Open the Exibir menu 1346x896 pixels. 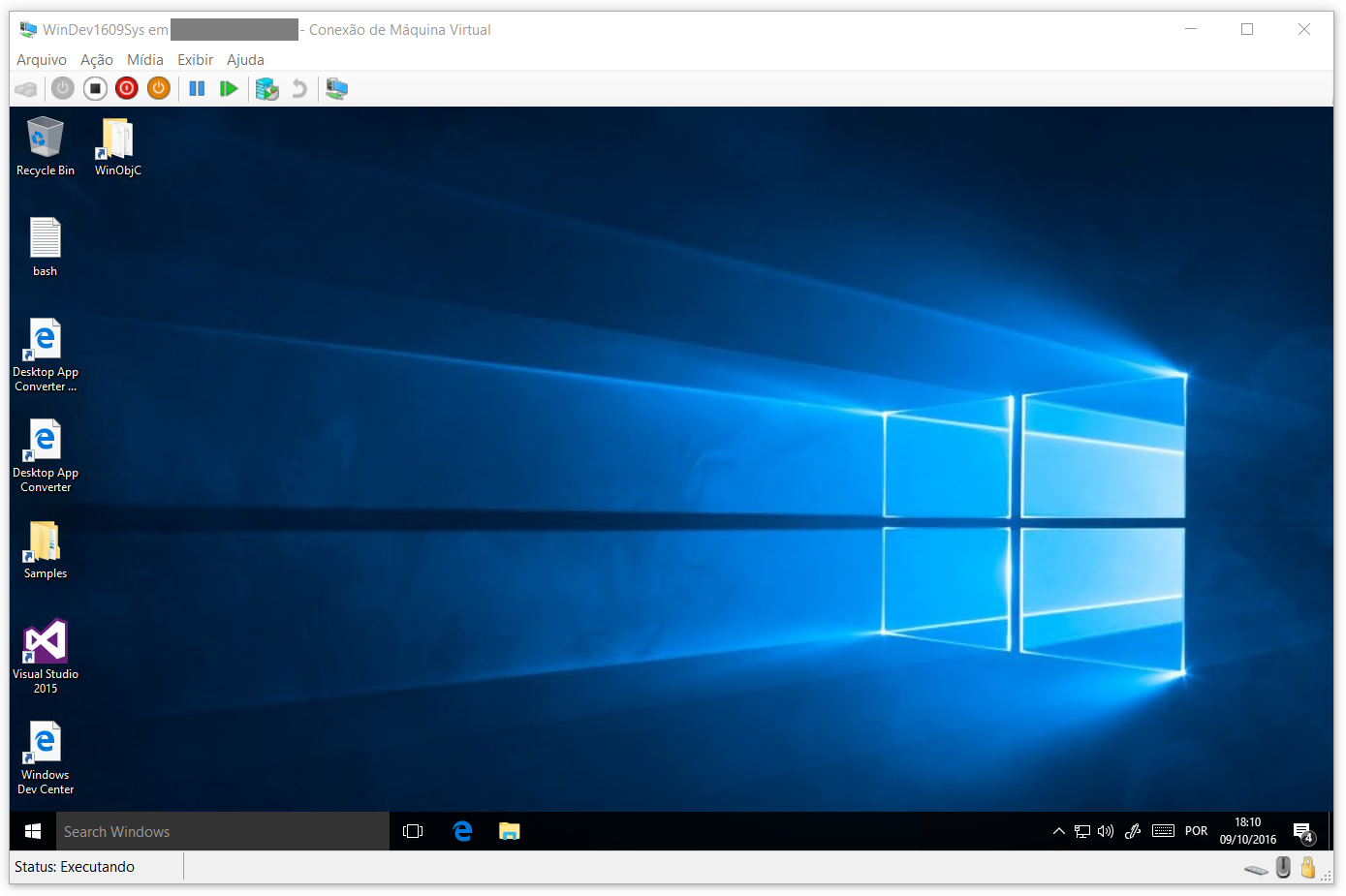coord(195,60)
